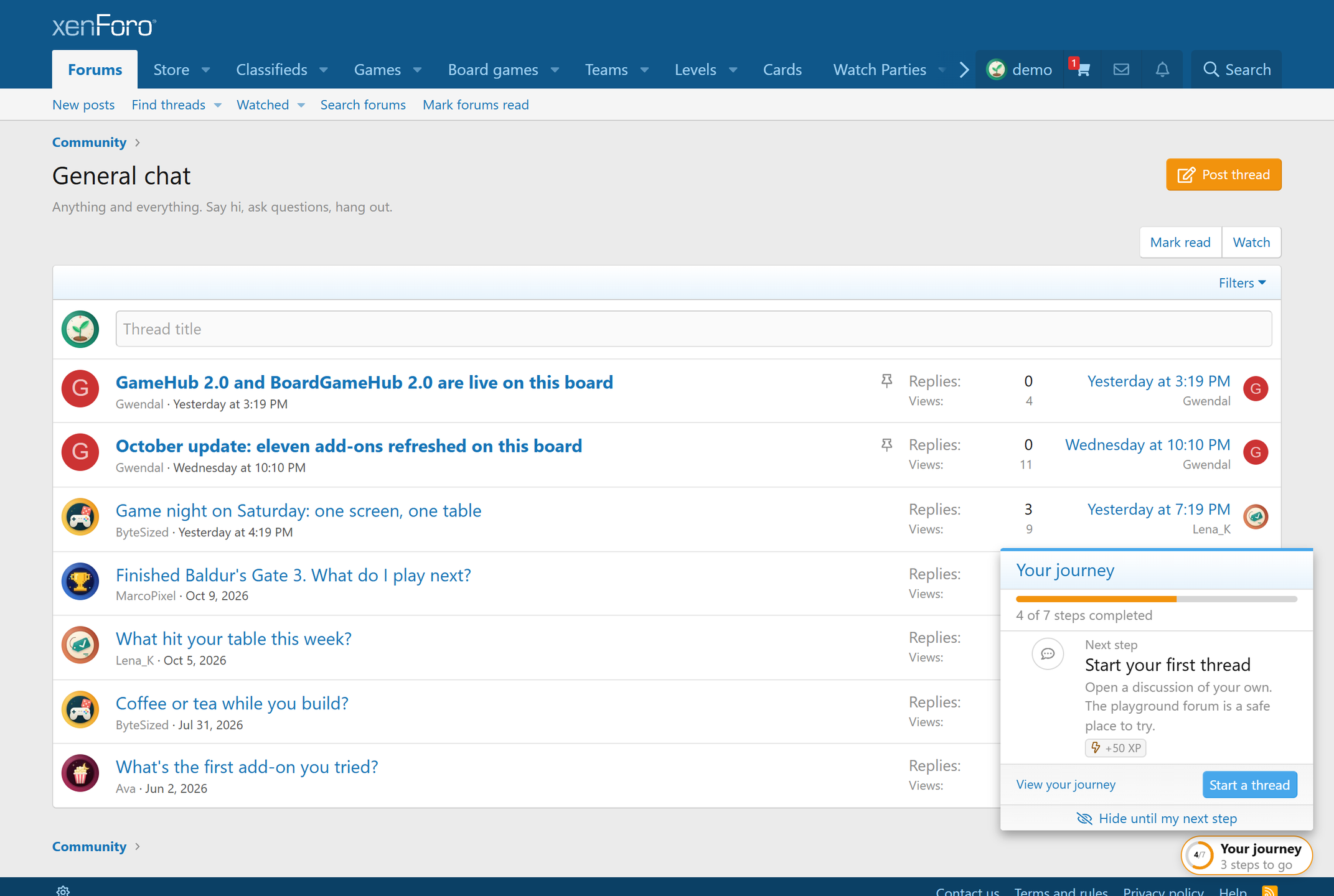
Task: Click the demo user avatar icon
Action: pyautogui.click(x=997, y=69)
